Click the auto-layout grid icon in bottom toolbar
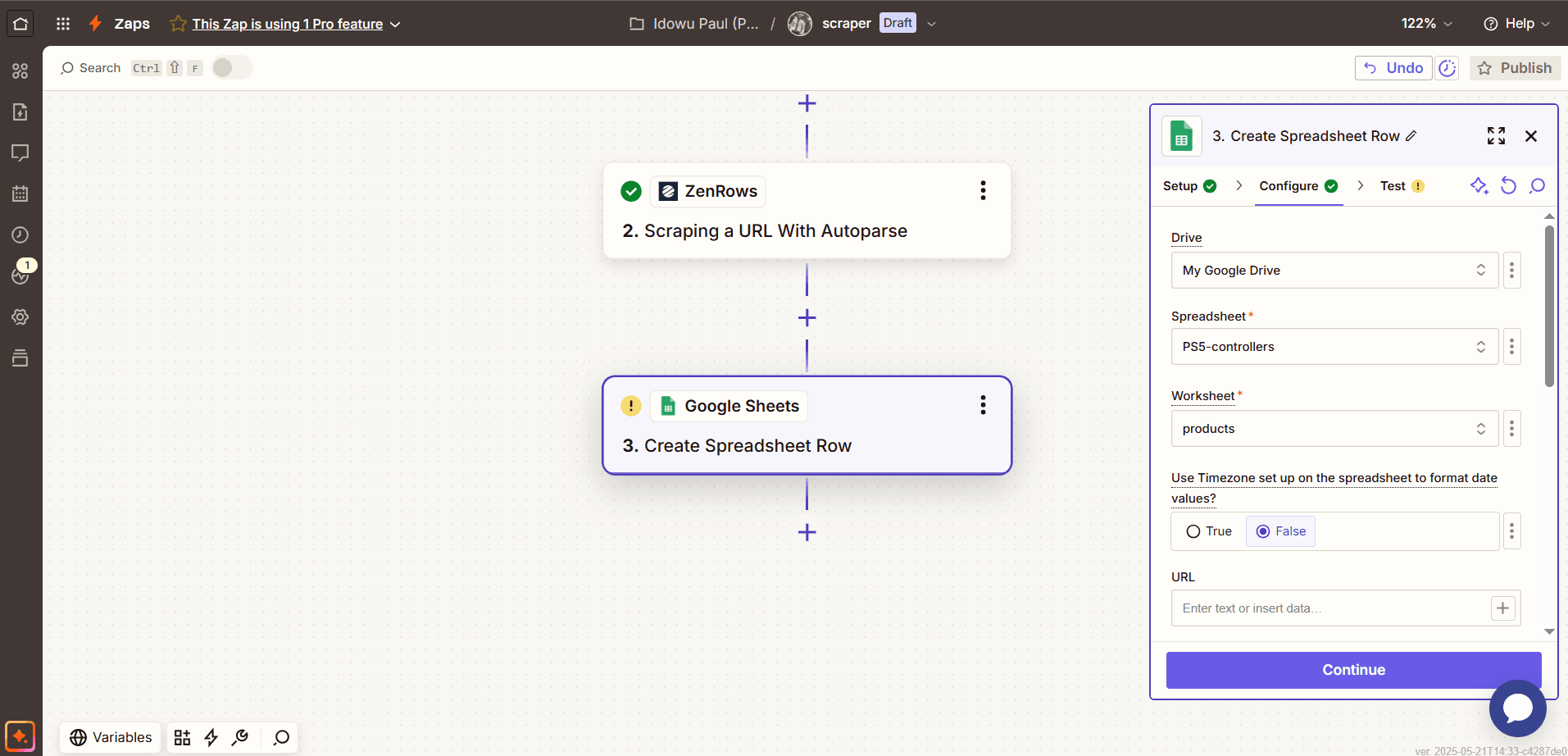The image size is (1568, 756). (x=182, y=737)
